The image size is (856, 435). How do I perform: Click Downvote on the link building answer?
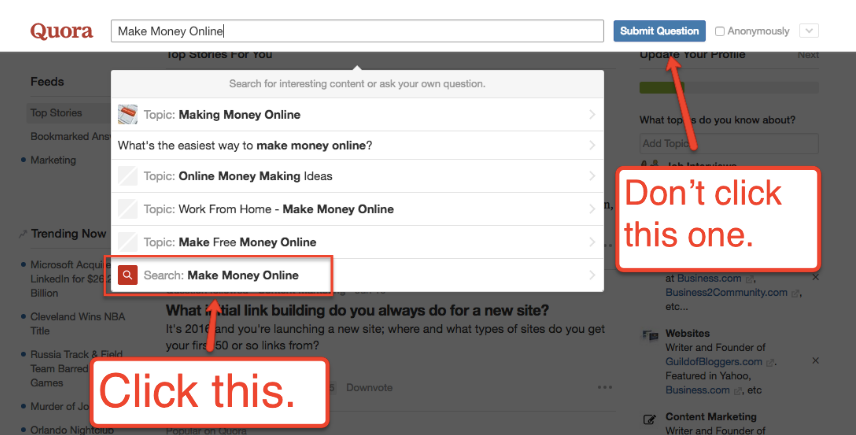click(369, 388)
